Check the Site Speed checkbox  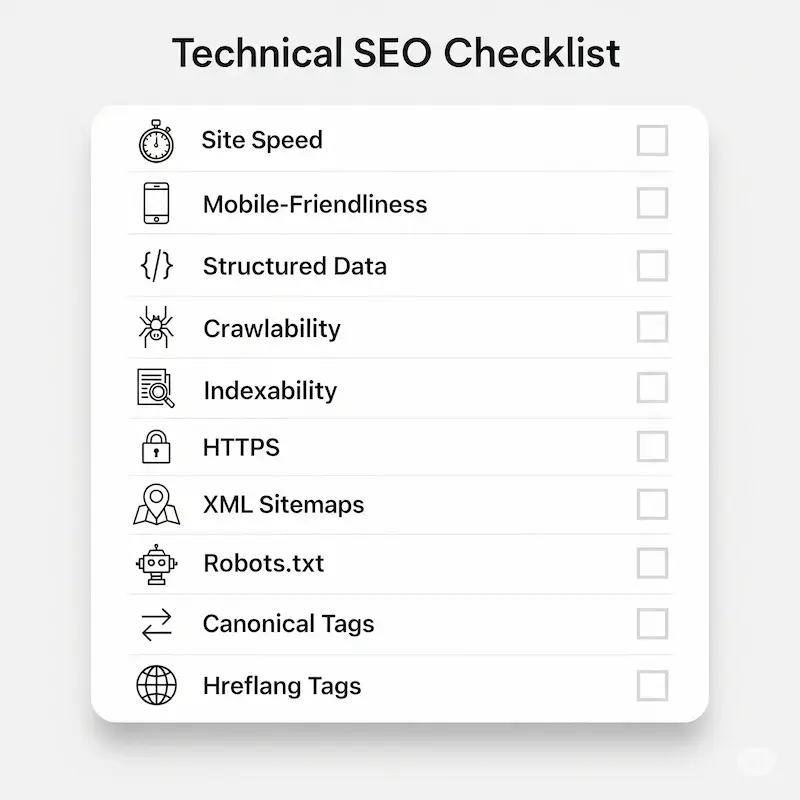[652, 141]
